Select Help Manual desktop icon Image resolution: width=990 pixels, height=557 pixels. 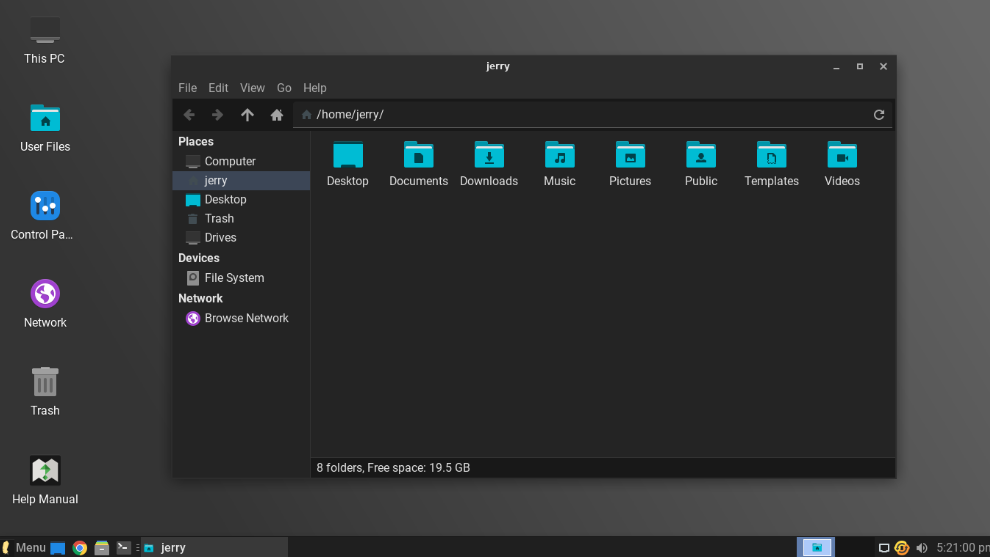[45, 480]
